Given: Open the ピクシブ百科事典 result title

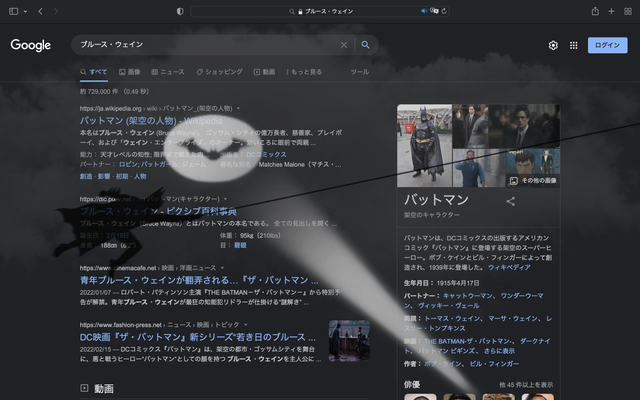Looking at the screenshot, I should coord(158,211).
